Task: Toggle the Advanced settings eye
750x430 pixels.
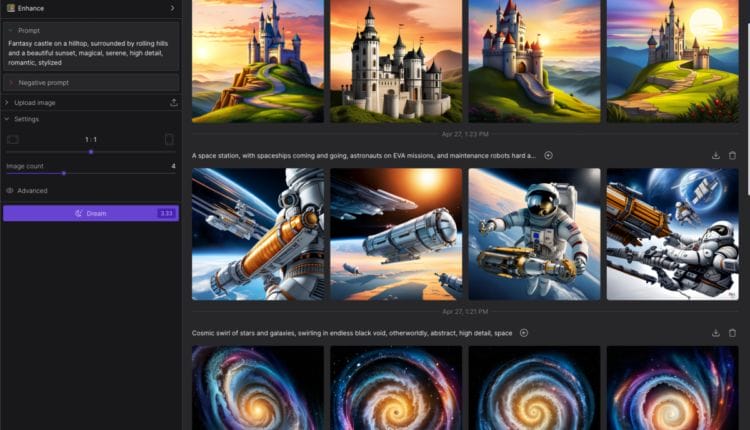Action: click(10, 190)
